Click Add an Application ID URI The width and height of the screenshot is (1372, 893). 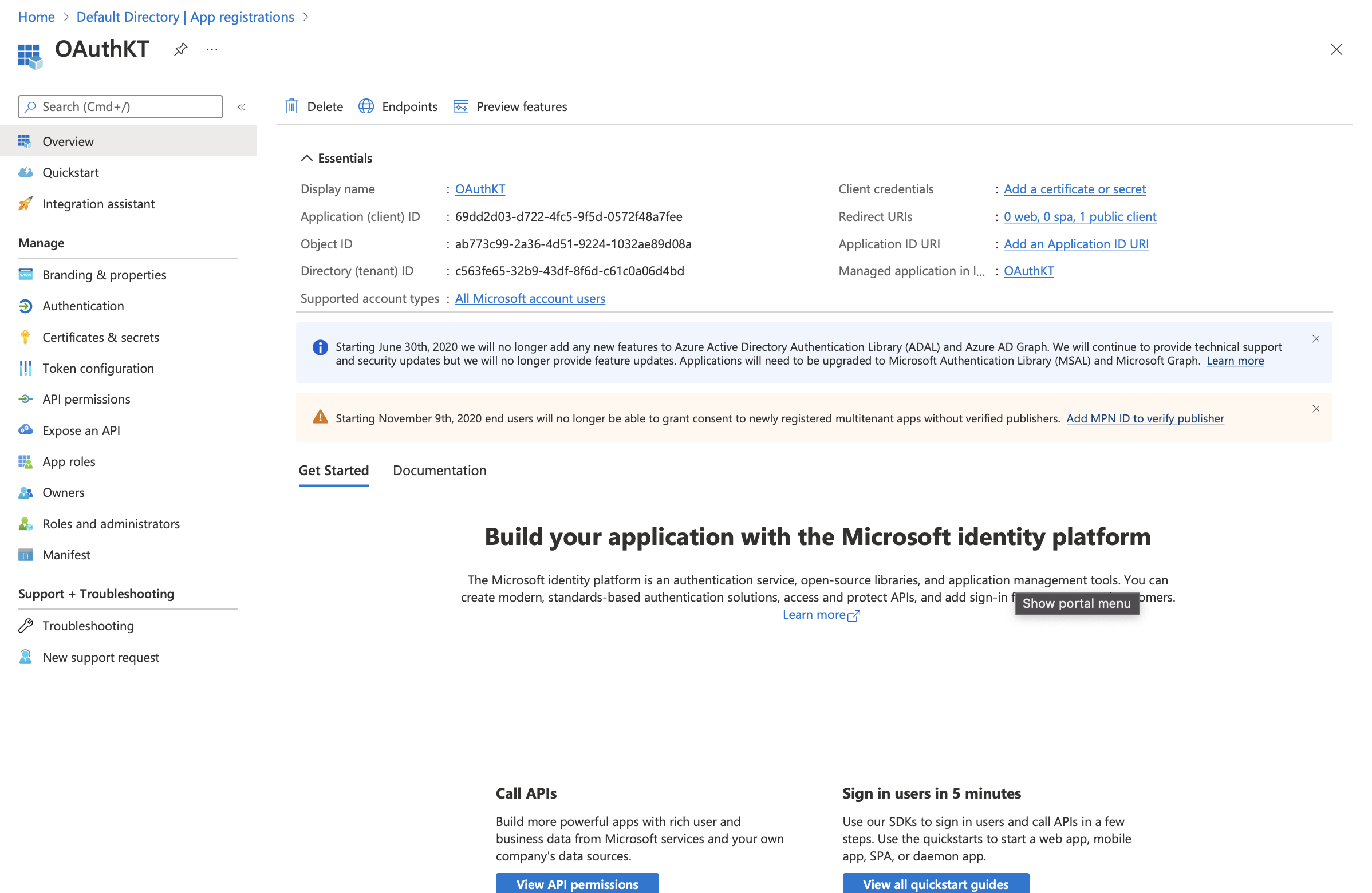click(x=1077, y=244)
